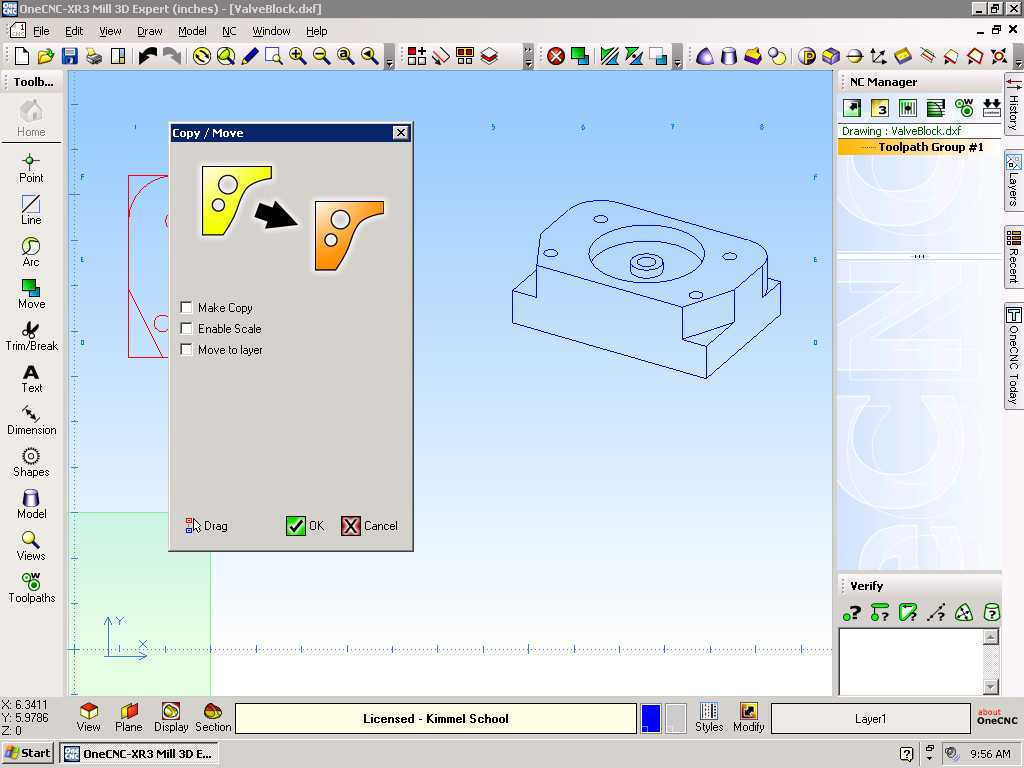Image resolution: width=1024 pixels, height=768 pixels.
Task: Click the grey Redo arrow icon
Action: pos(171,56)
